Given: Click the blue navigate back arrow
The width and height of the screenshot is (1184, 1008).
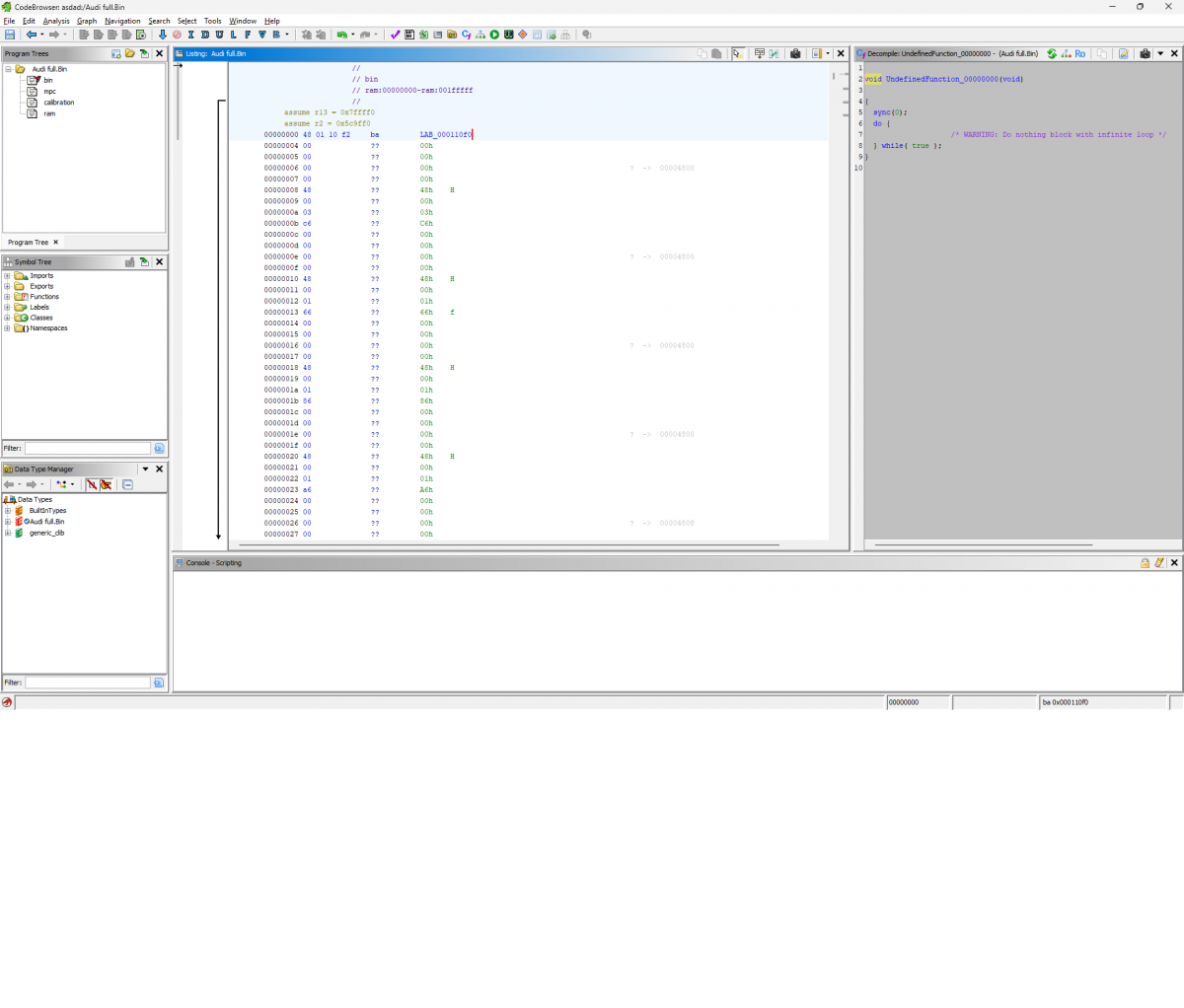Looking at the screenshot, I should click(32, 35).
